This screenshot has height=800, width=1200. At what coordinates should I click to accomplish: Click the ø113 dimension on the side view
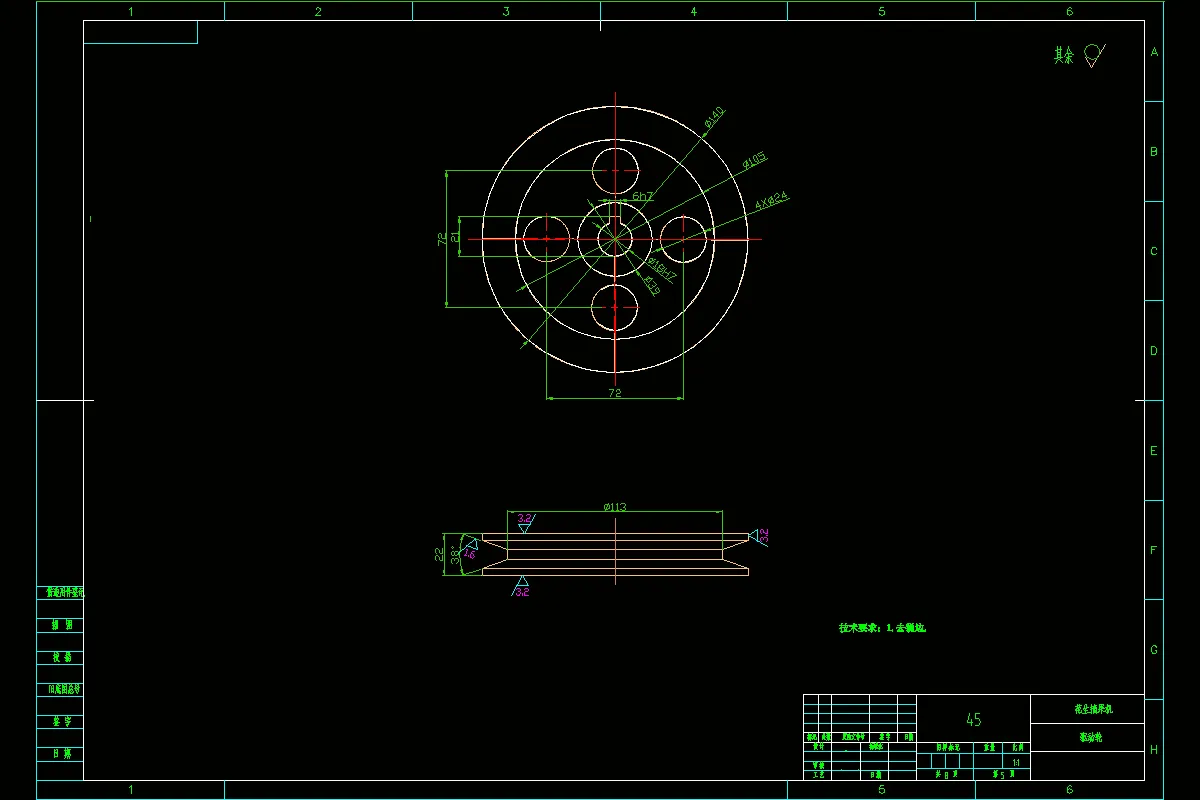click(x=615, y=507)
